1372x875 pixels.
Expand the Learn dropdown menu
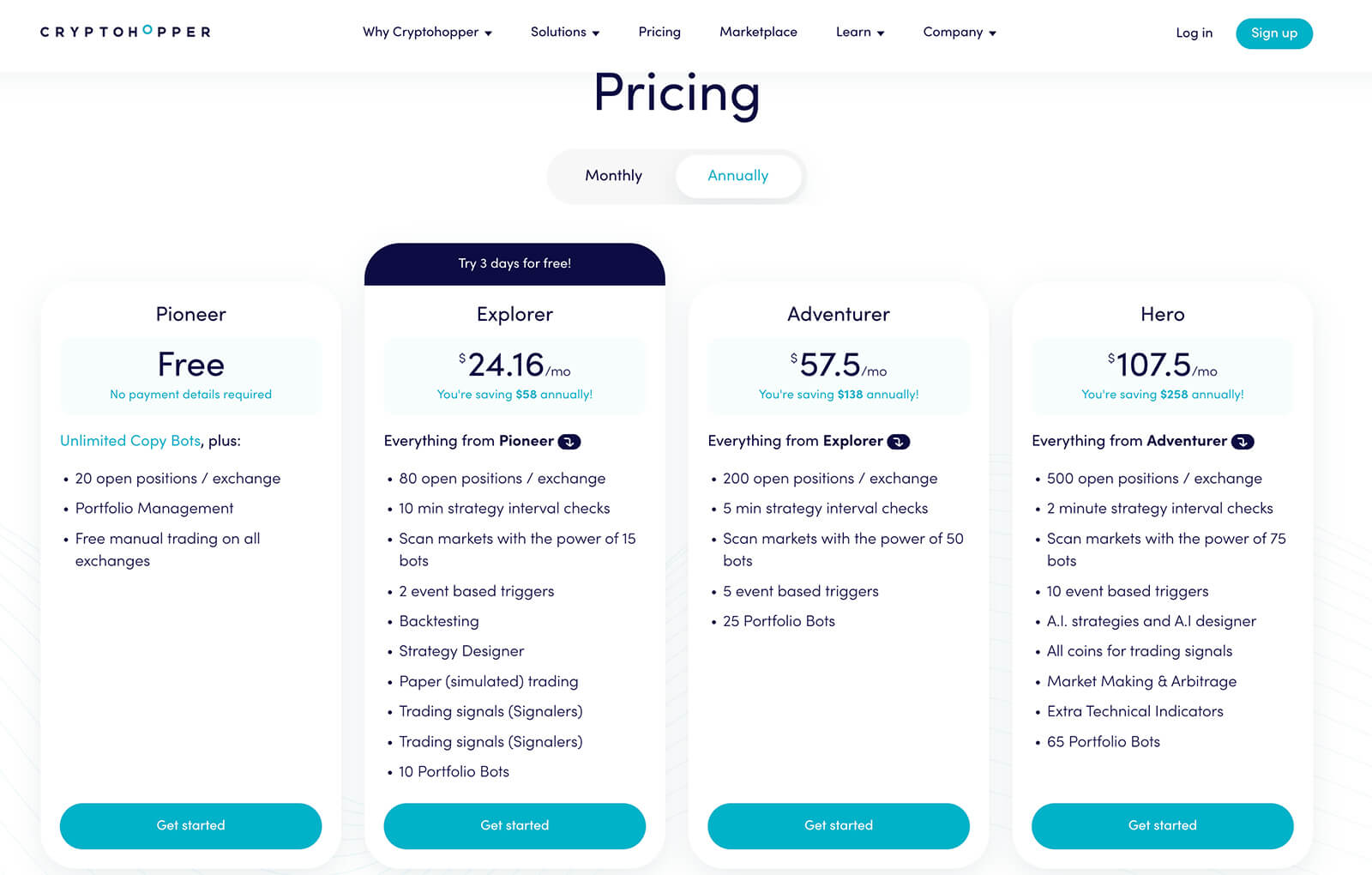click(x=859, y=33)
